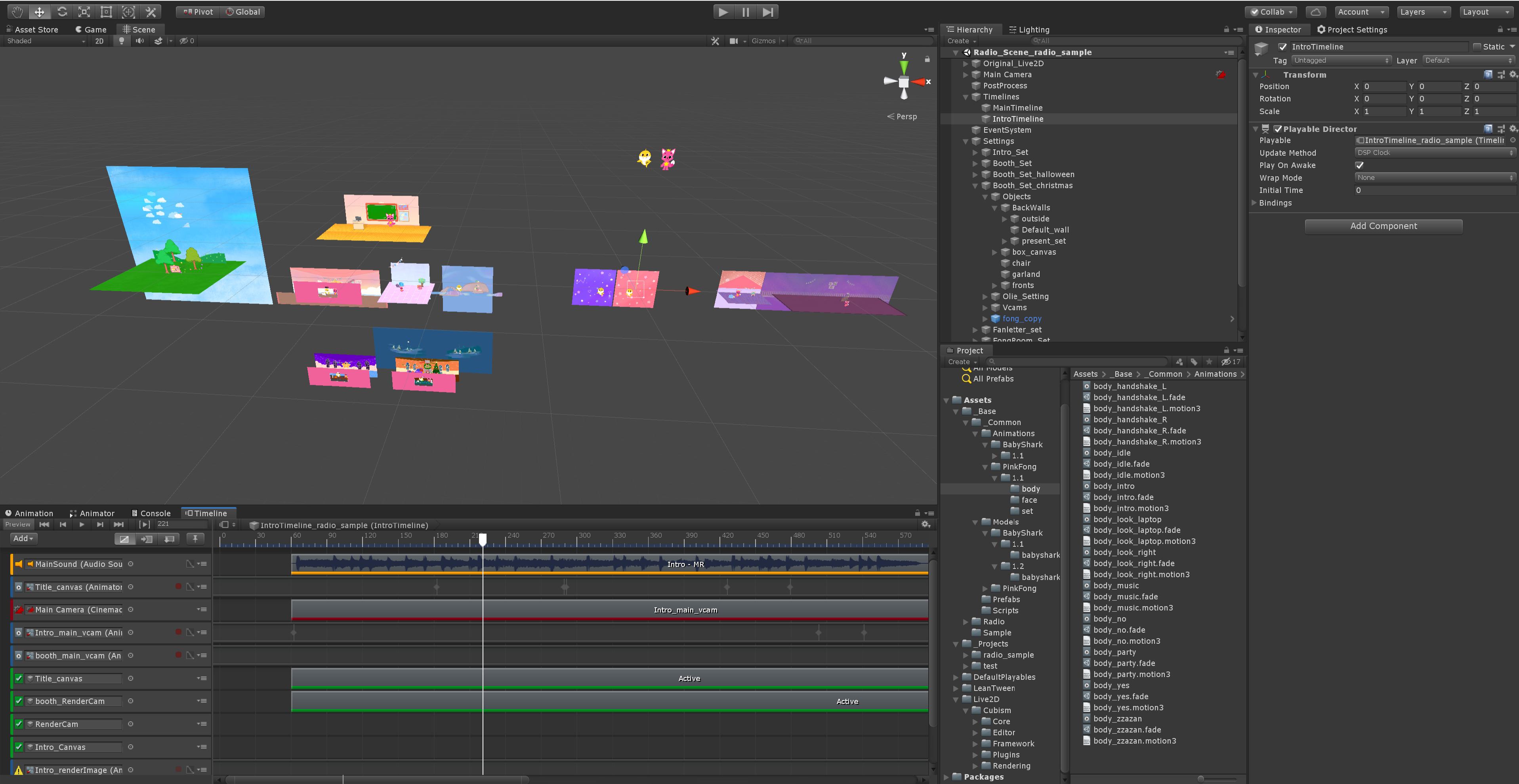The image size is (1519, 784).
Task: Open the Wrap Mode dropdown
Action: coord(1435,178)
